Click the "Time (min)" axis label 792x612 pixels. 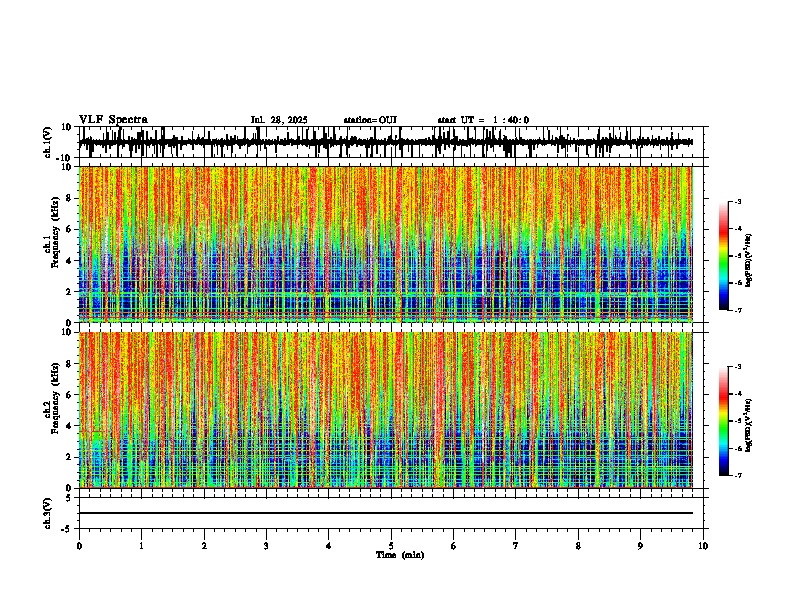point(400,555)
